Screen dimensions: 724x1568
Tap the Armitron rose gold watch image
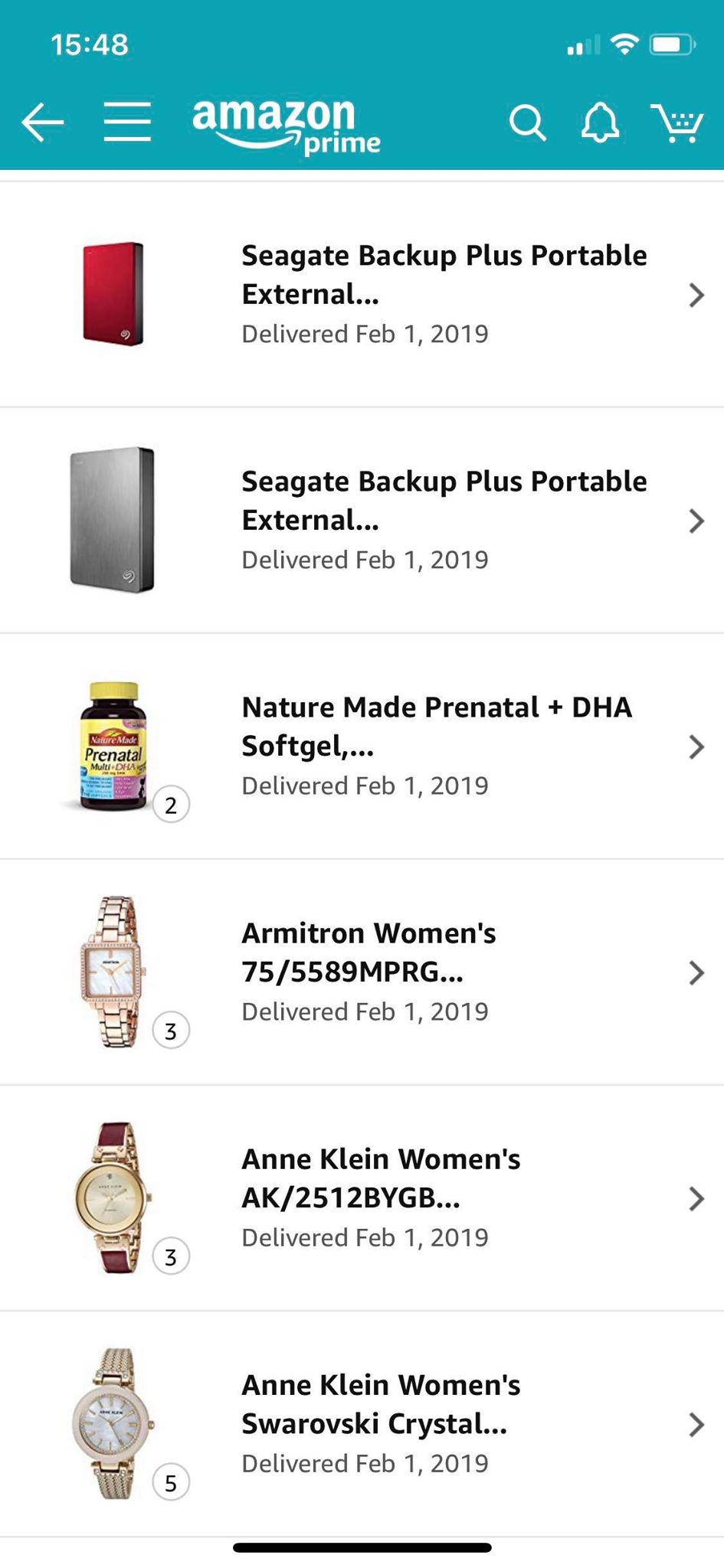point(113,972)
